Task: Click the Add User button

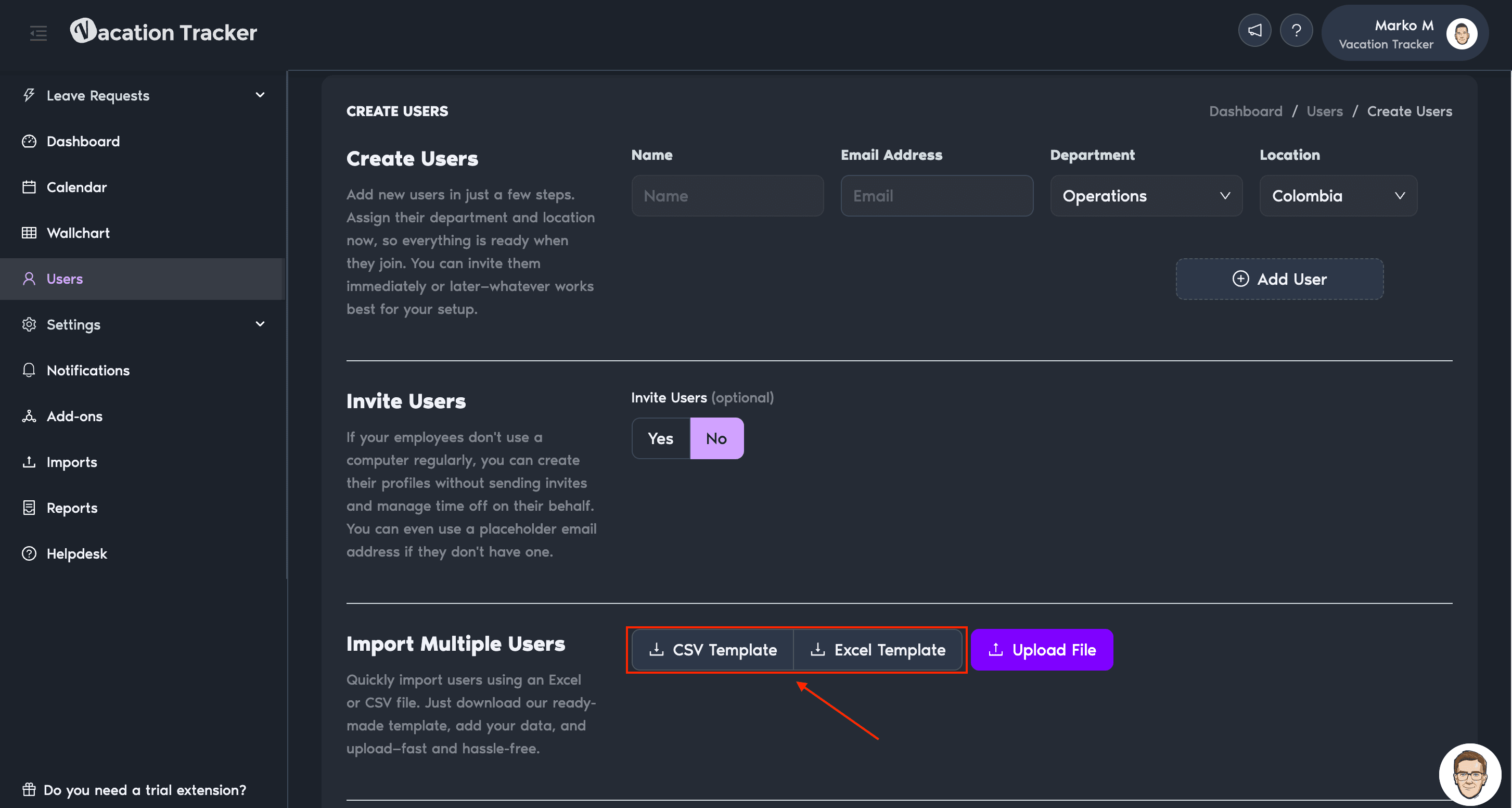Action: tap(1279, 279)
